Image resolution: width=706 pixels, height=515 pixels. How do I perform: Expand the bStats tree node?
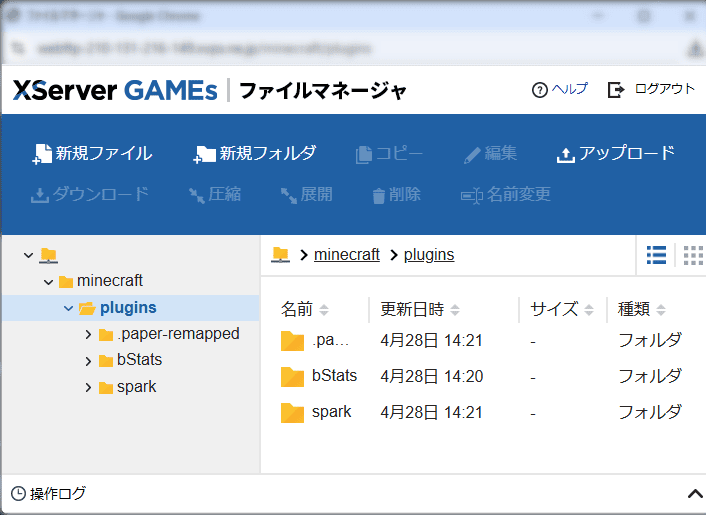click(x=88, y=361)
